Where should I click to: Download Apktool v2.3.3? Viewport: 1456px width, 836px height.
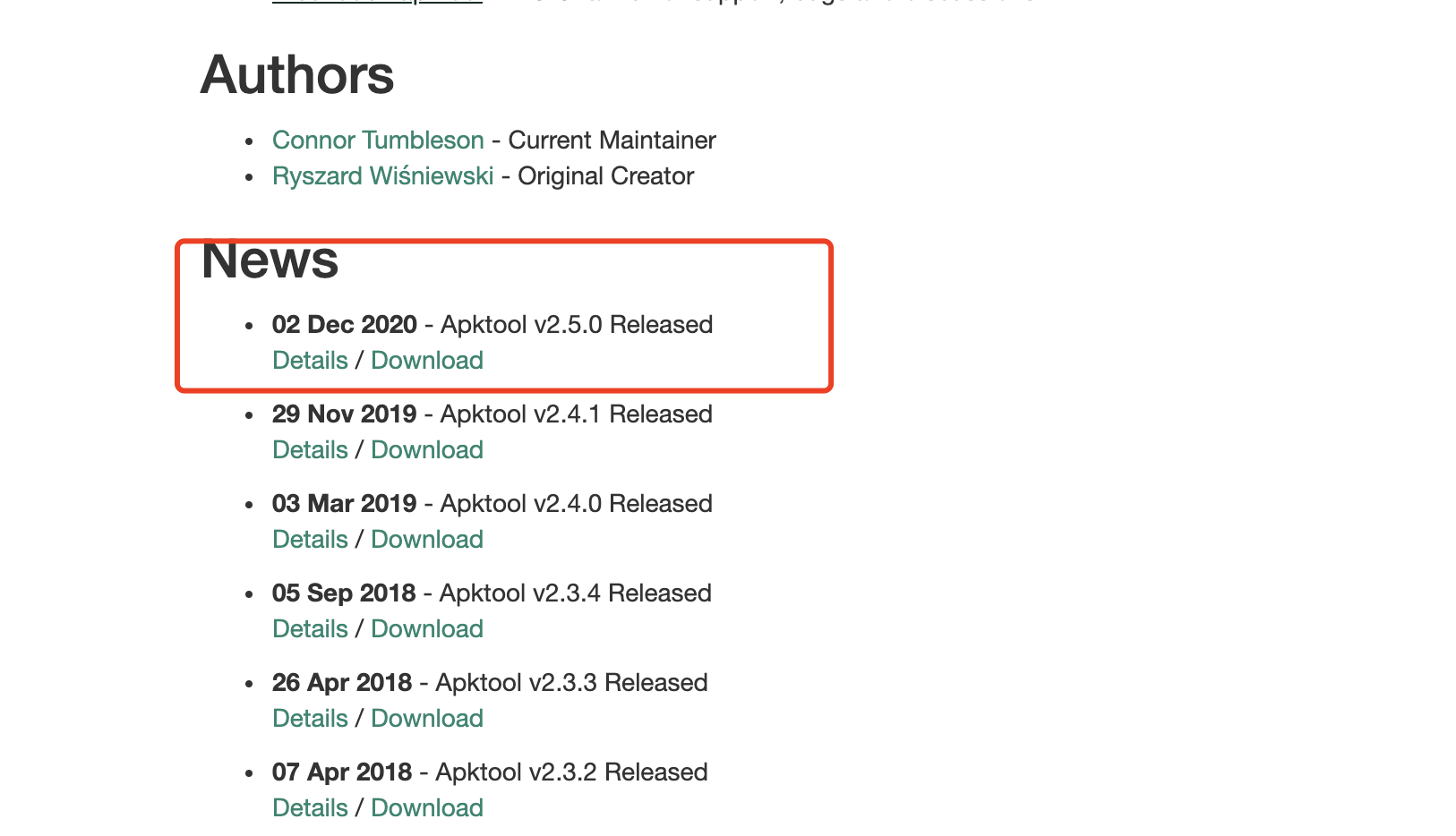(x=427, y=719)
